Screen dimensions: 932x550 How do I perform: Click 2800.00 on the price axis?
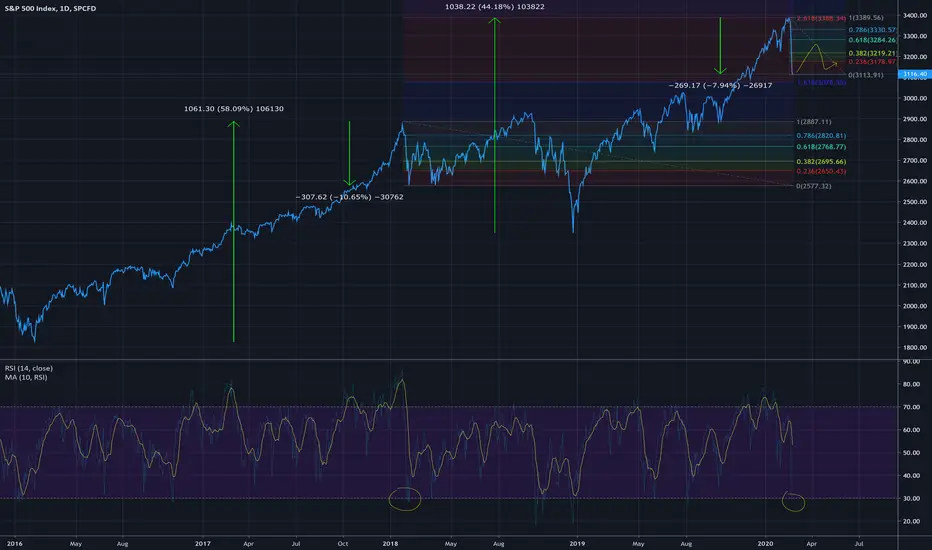point(915,140)
